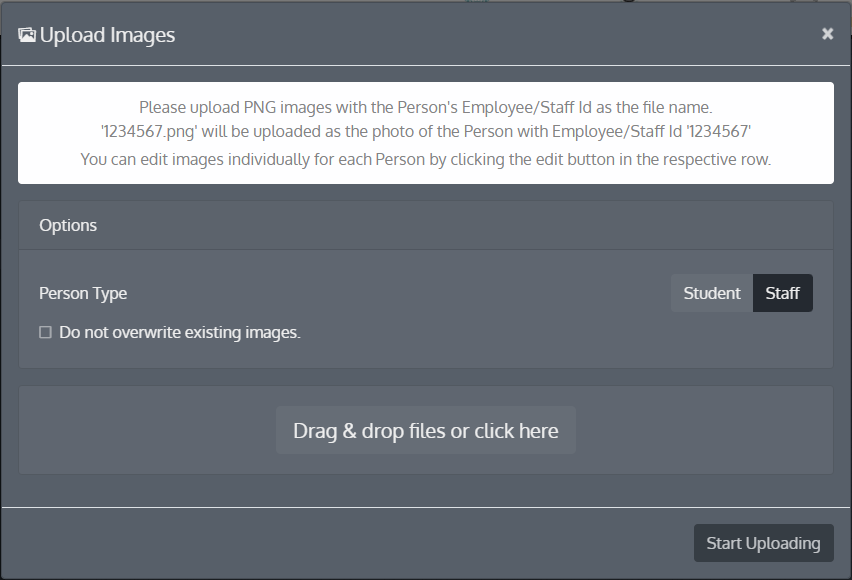Screen dimensions: 852x580
Task: Click empty footer area left of Start Uploading
Action: (x=350, y=543)
